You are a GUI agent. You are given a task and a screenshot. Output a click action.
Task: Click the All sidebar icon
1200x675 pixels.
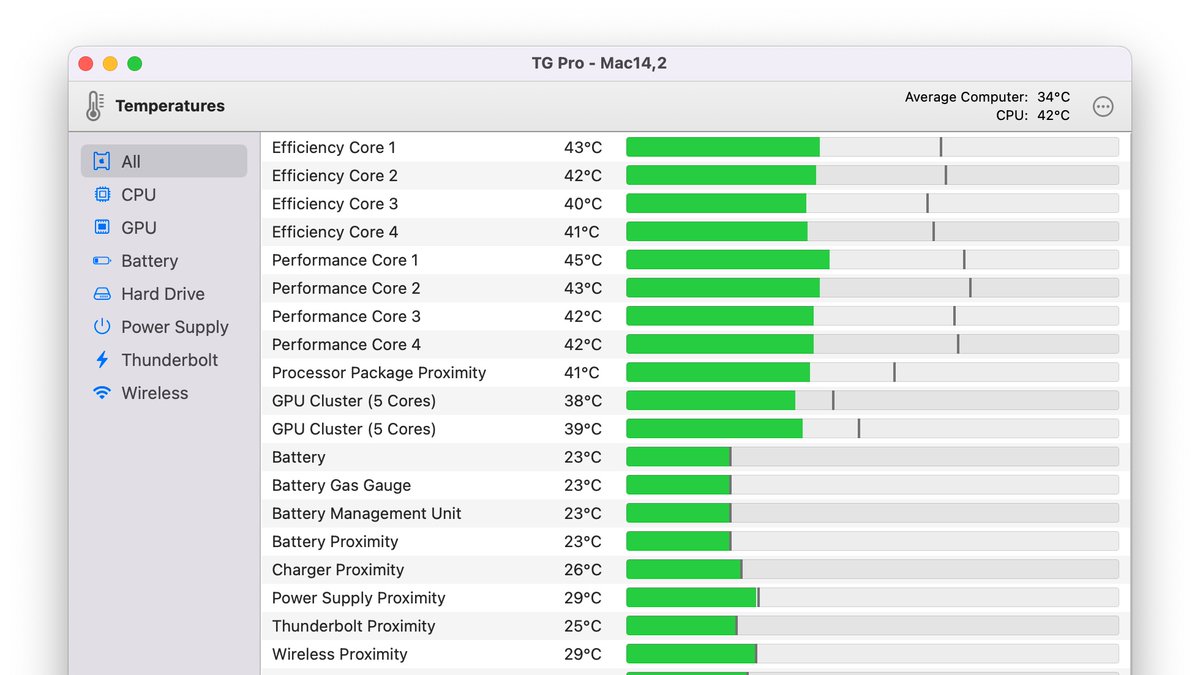(101, 161)
